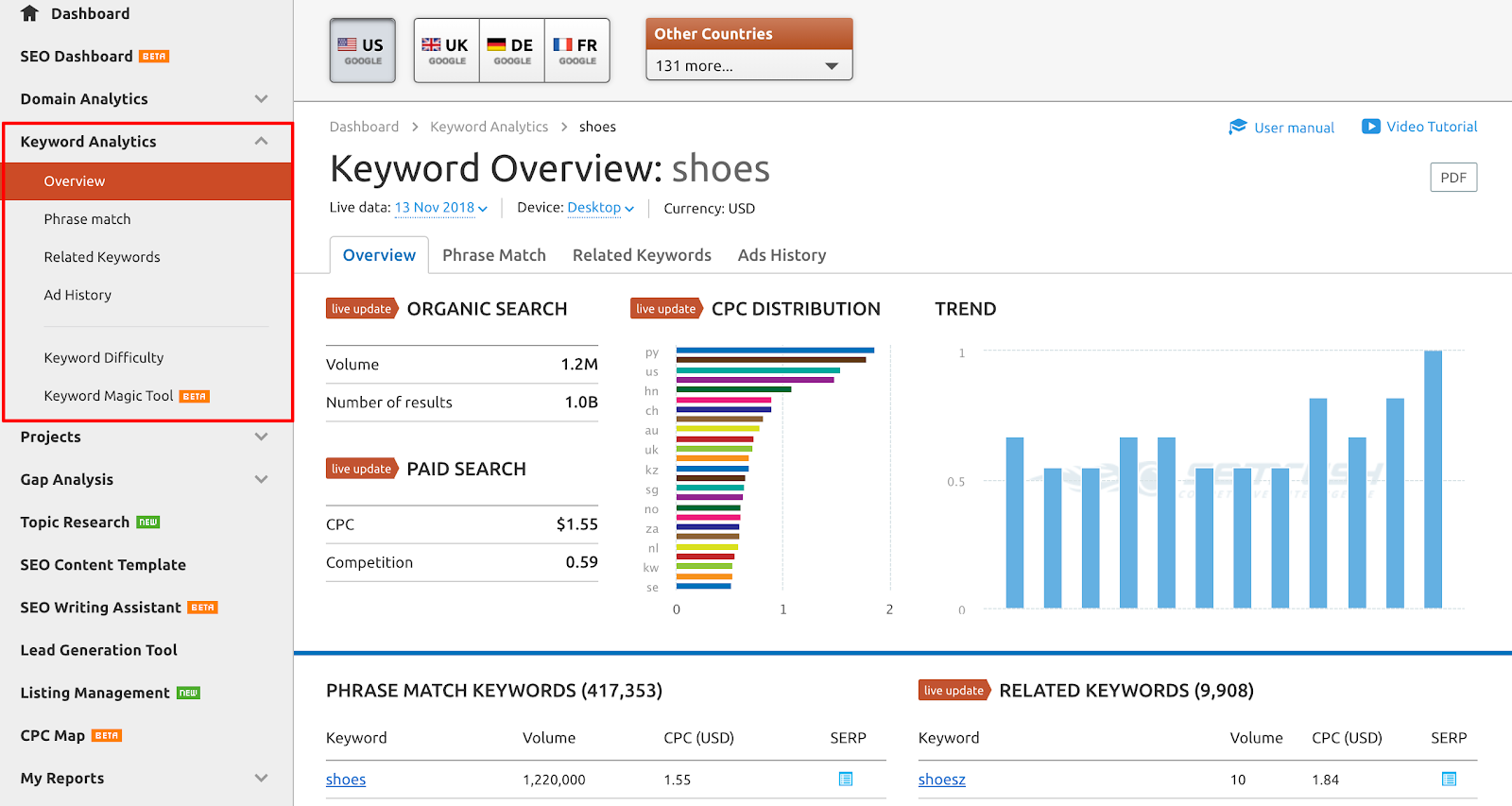Switch to the Phrase Match tab

pyautogui.click(x=494, y=255)
